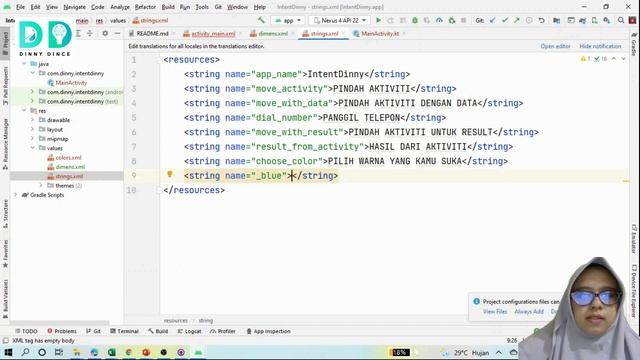The image size is (640, 360).
Task: Open the Build menu
Action: click(x=168, y=7)
